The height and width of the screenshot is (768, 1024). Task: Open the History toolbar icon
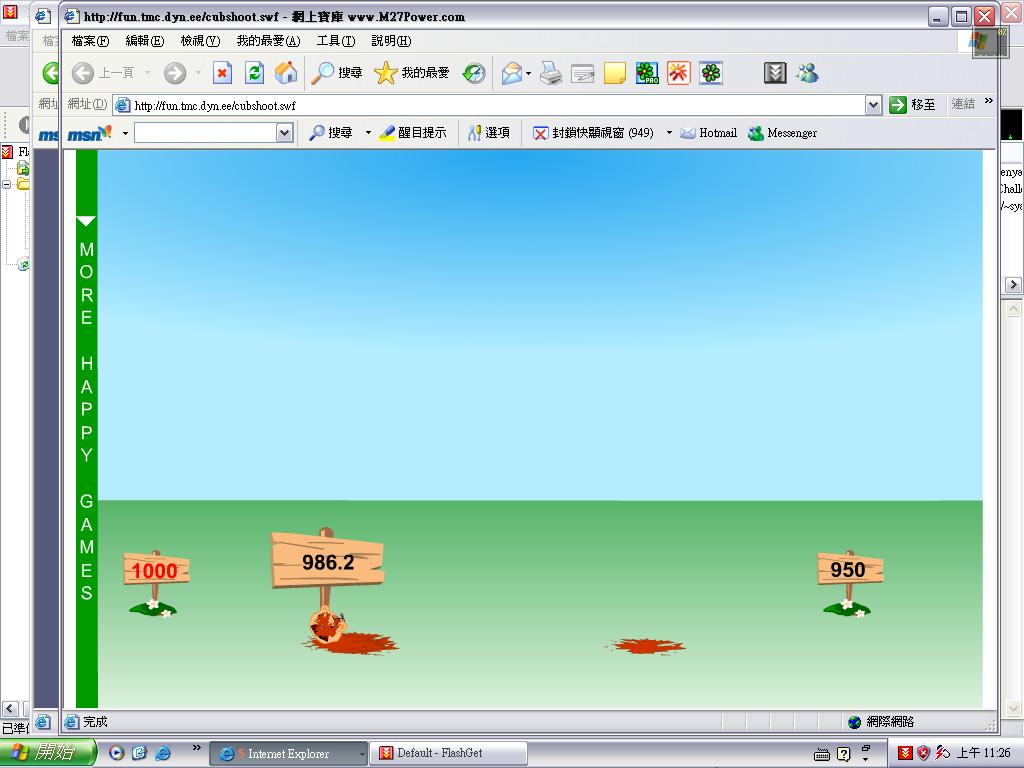[474, 73]
